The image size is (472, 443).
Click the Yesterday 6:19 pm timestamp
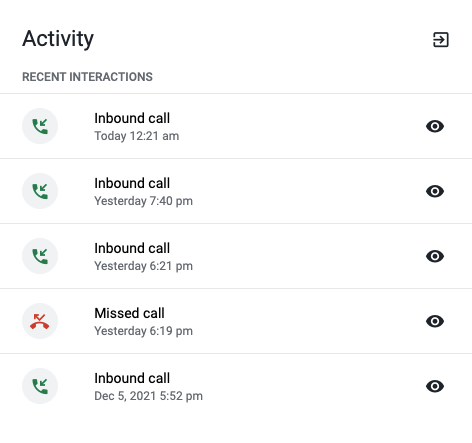tap(143, 331)
